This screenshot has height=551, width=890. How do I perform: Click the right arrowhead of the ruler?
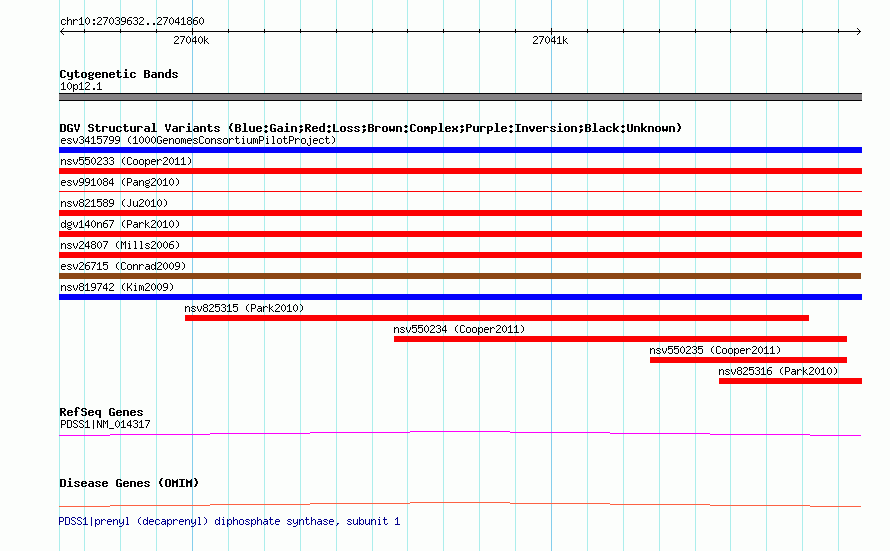pyautogui.click(x=859, y=31)
